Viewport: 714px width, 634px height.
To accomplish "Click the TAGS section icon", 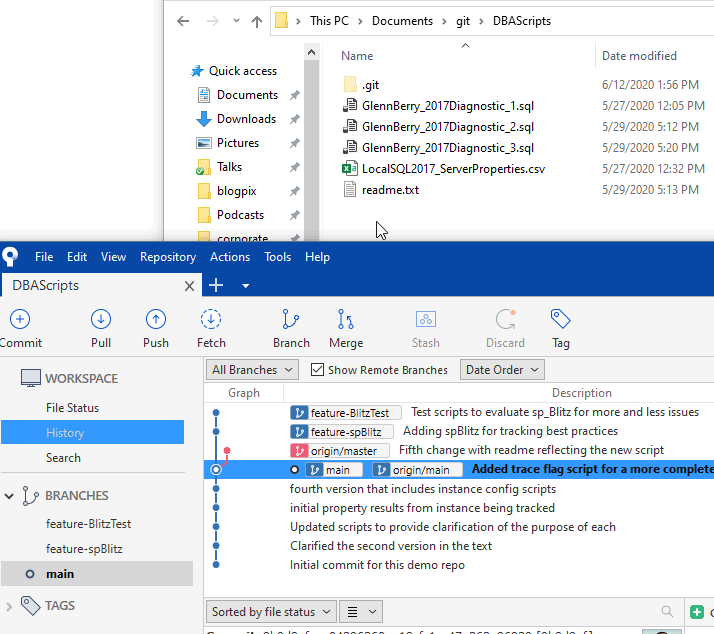I will click(x=31, y=606).
